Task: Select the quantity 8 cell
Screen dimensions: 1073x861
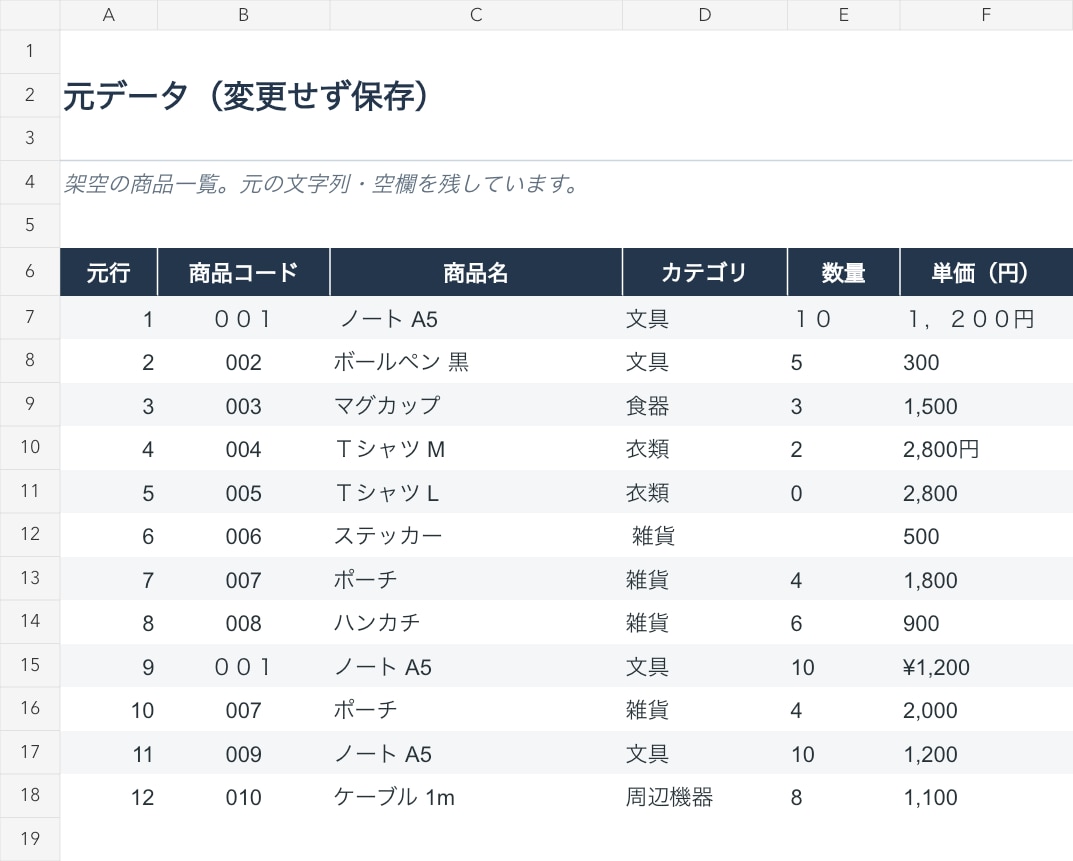Action: pyautogui.click(x=844, y=797)
